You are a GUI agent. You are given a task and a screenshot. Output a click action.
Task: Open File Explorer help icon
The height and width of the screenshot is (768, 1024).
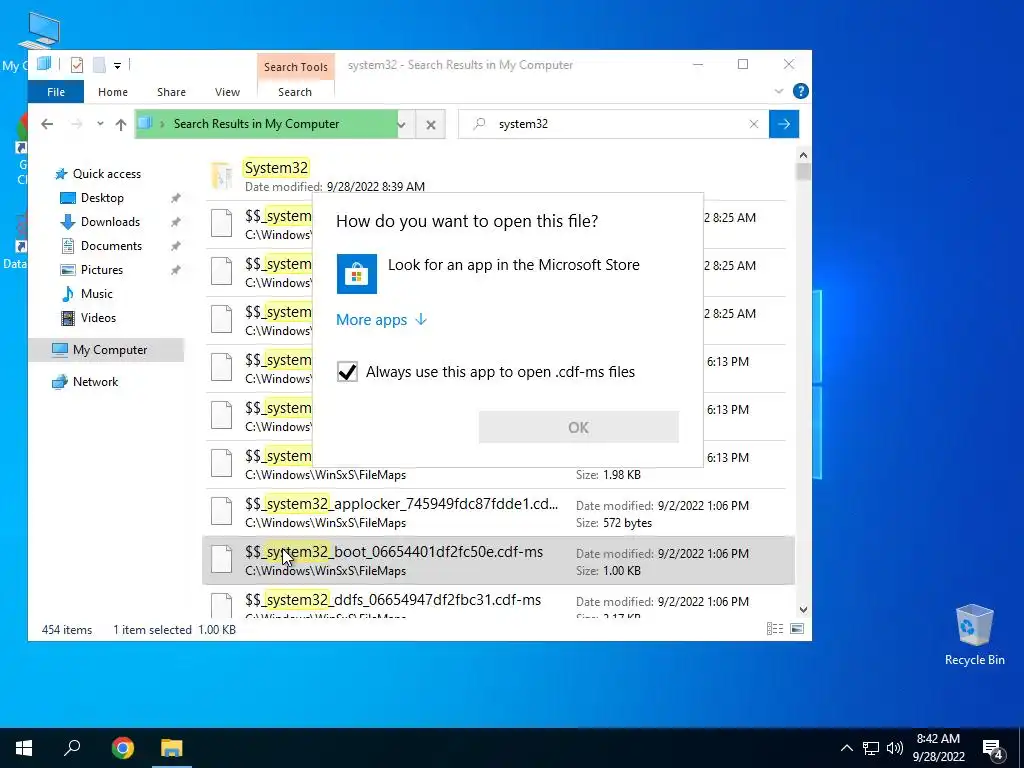click(801, 91)
